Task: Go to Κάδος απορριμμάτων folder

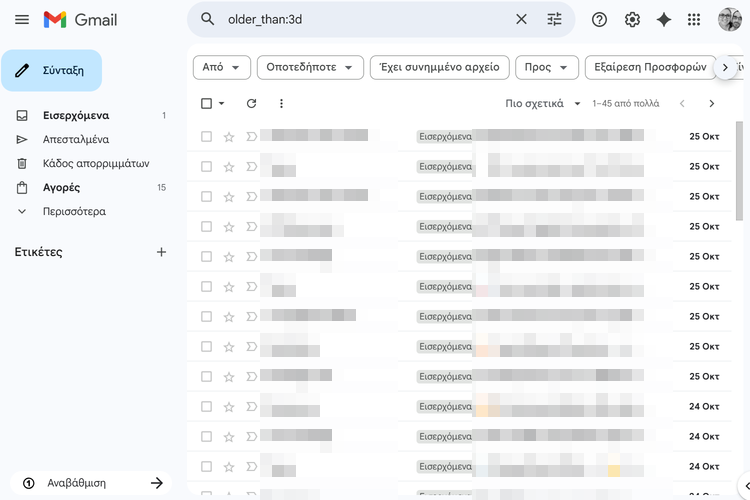Action: click(x=96, y=163)
